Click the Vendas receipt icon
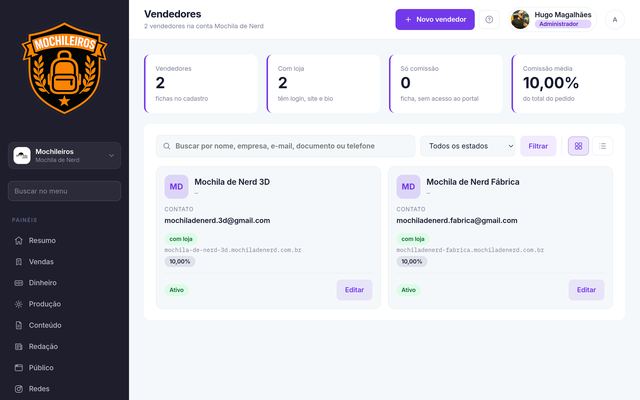The width and height of the screenshot is (640, 400). 19,262
